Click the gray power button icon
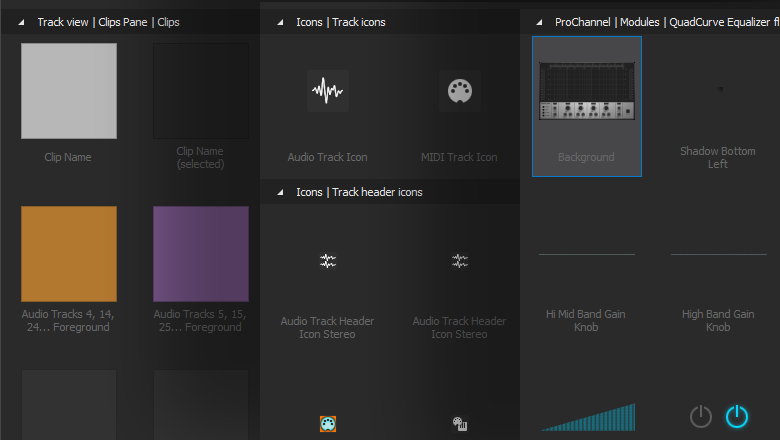This screenshot has width=780, height=440. tap(701, 416)
